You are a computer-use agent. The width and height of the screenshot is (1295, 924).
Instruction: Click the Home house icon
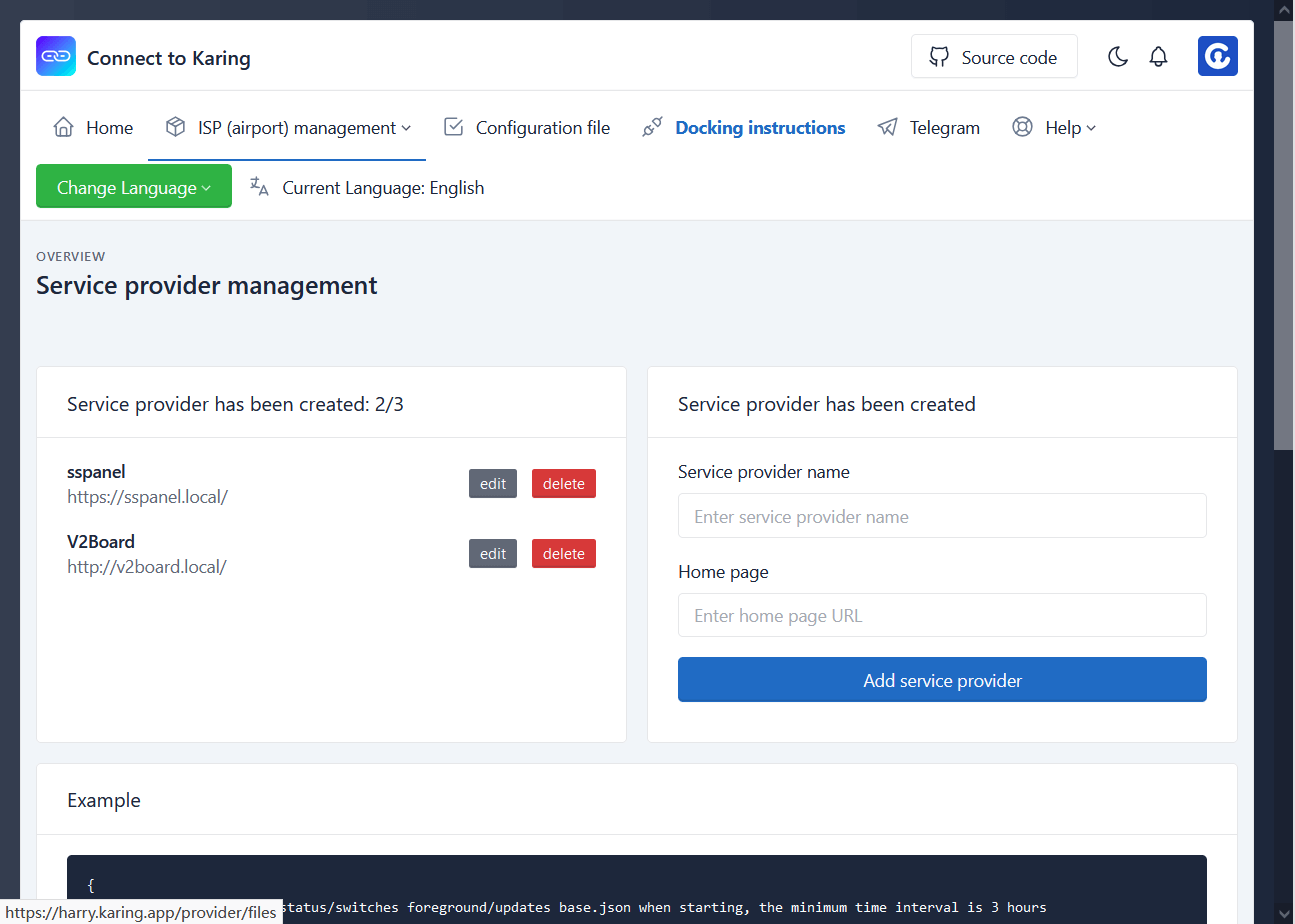tap(64, 128)
